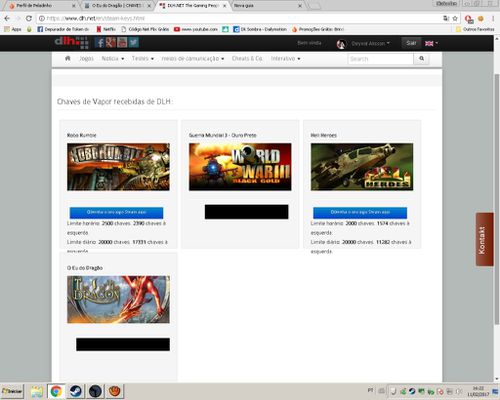Focus the site Search input field
Viewport: 500px width, 400px height.
pos(380,59)
